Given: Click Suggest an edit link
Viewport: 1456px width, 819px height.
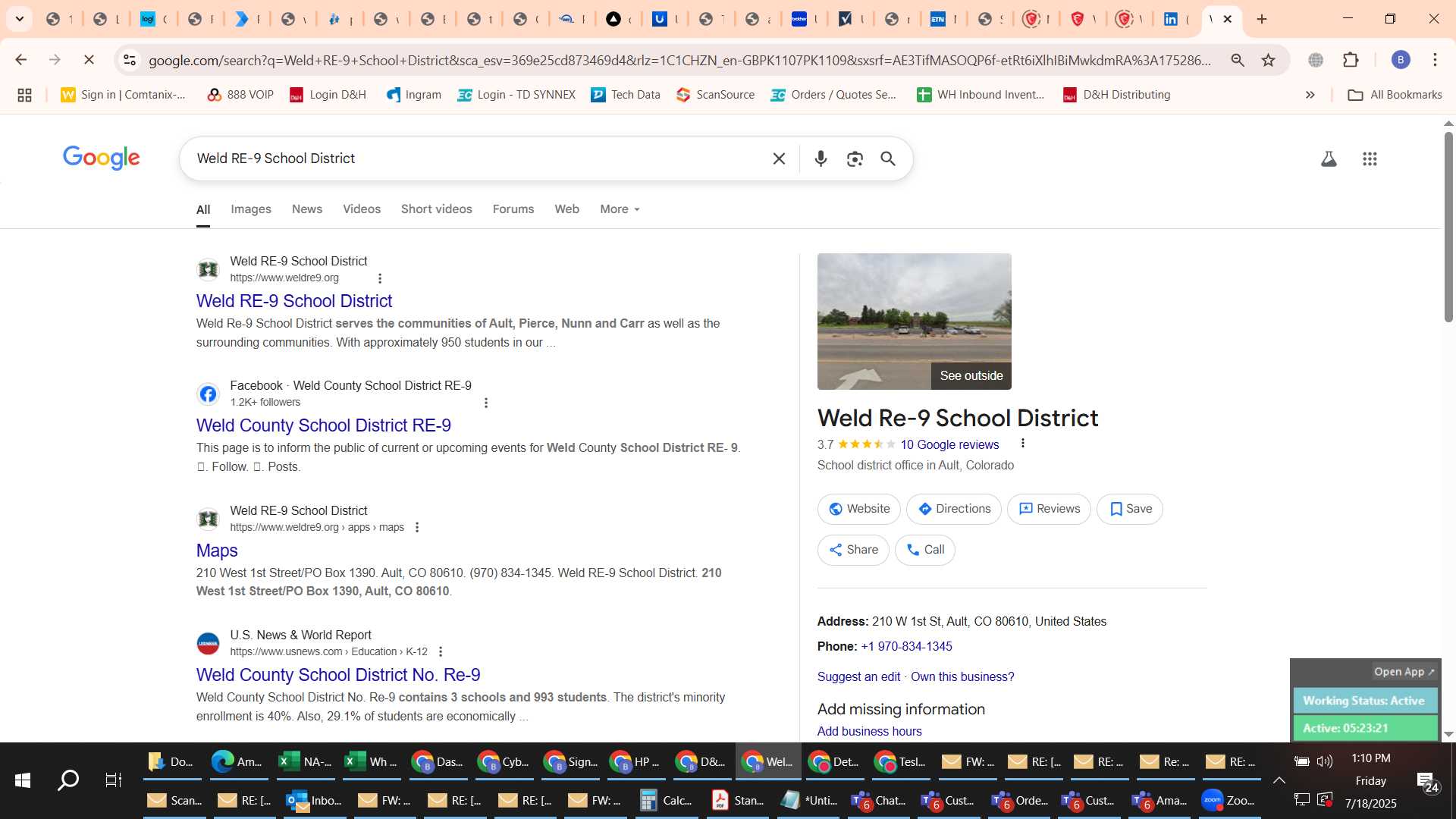Looking at the screenshot, I should tap(858, 676).
